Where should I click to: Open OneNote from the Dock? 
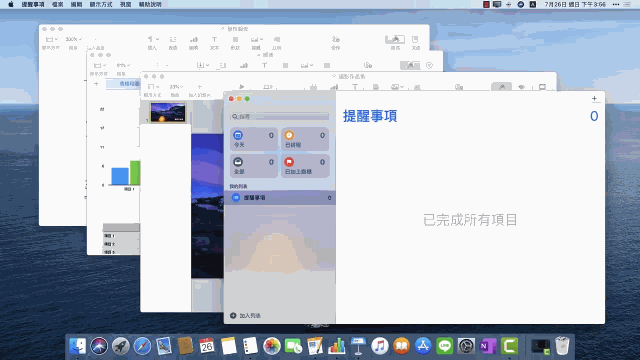488,346
